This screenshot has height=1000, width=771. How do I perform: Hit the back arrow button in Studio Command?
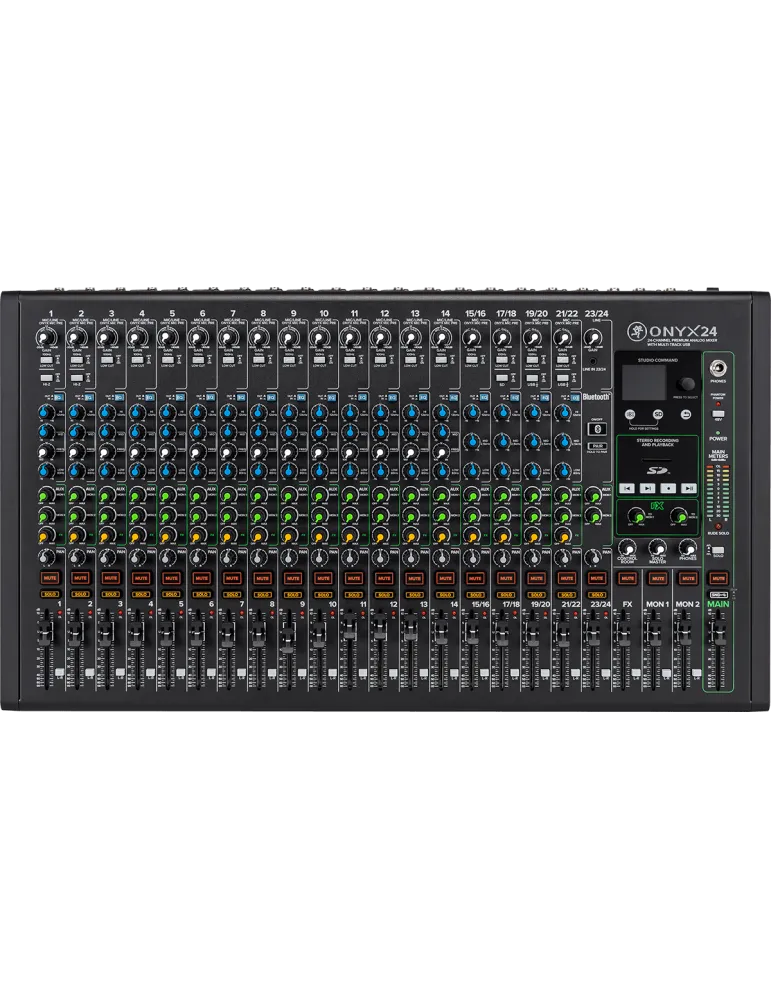[686, 414]
